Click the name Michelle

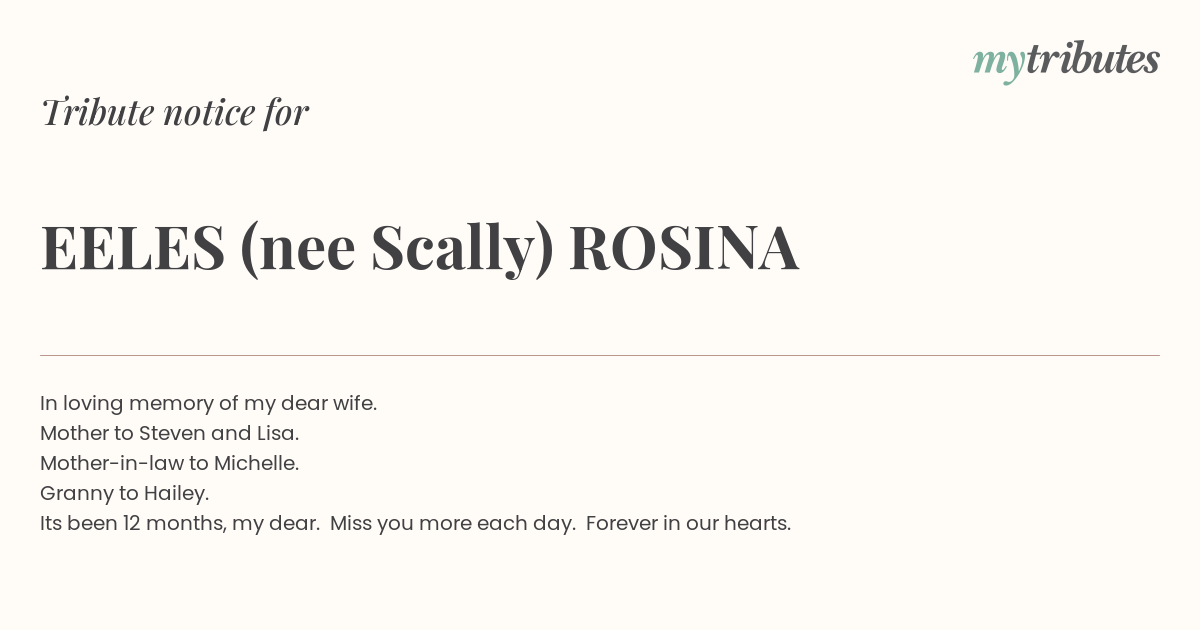point(255,464)
